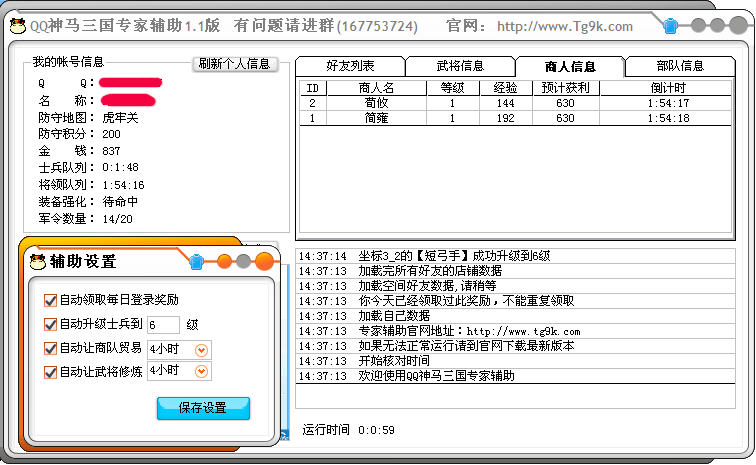Click log entry 如果无法正常运行请到官网下载最新版本
Image resolution: width=756 pixels, height=465 pixels.
point(515,346)
